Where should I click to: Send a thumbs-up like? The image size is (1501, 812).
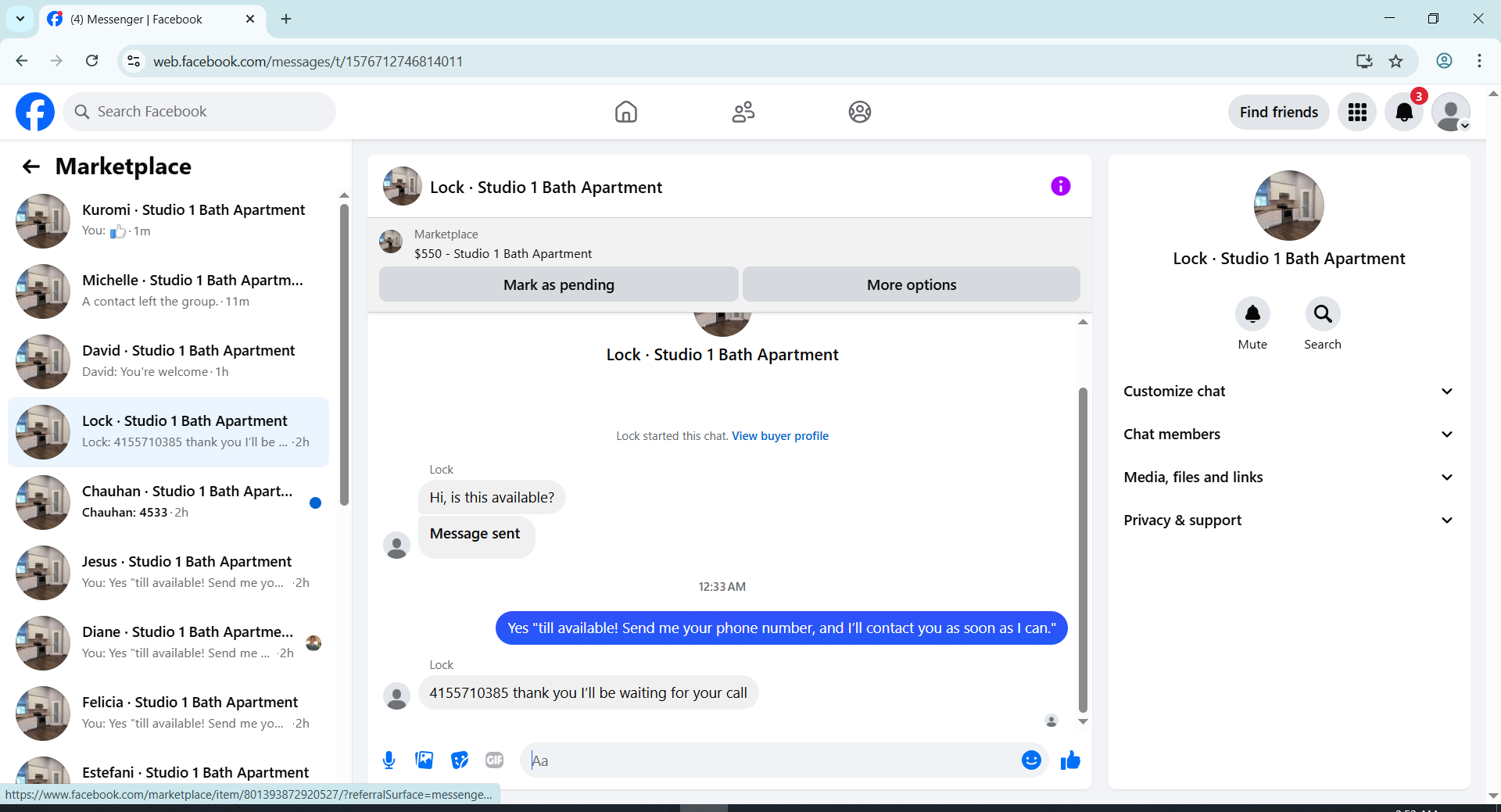pos(1070,760)
